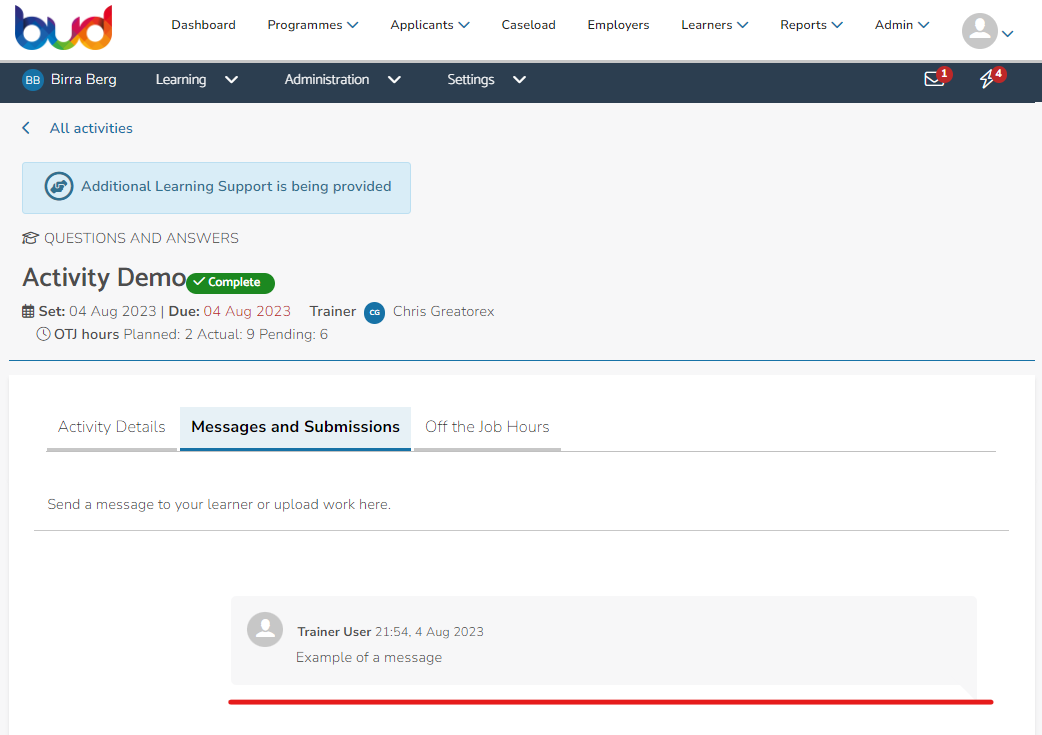Click the CG avatar beside Chris Greatorex
1042x735 pixels.
(374, 312)
